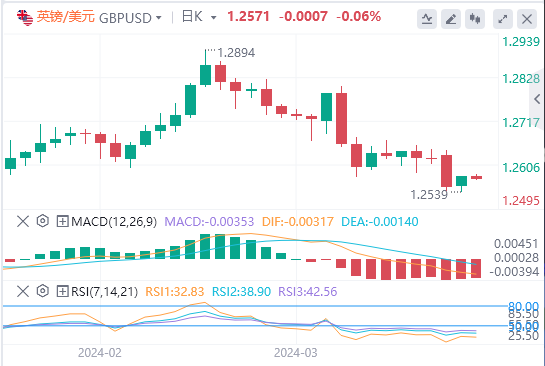Select the 2024-03 date on time axis
545x366 pixels.
pos(295,353)
